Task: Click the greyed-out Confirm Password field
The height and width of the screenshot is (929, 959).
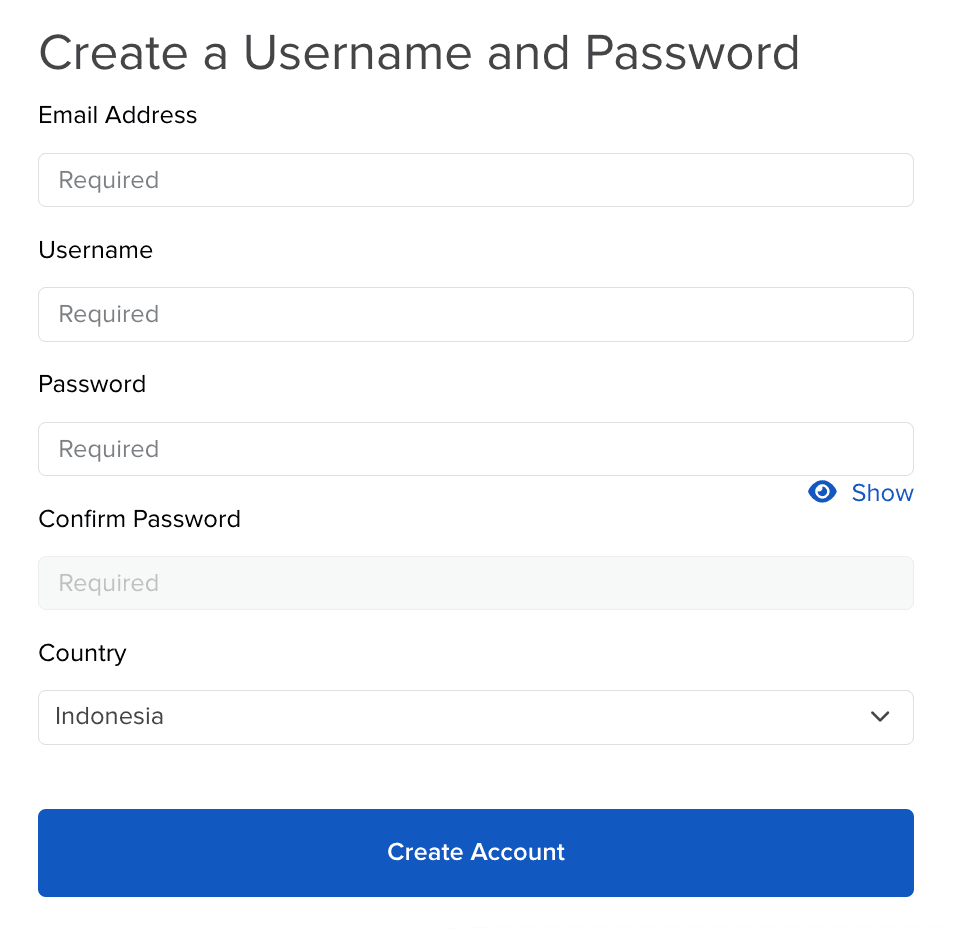Action: (475, 583)
